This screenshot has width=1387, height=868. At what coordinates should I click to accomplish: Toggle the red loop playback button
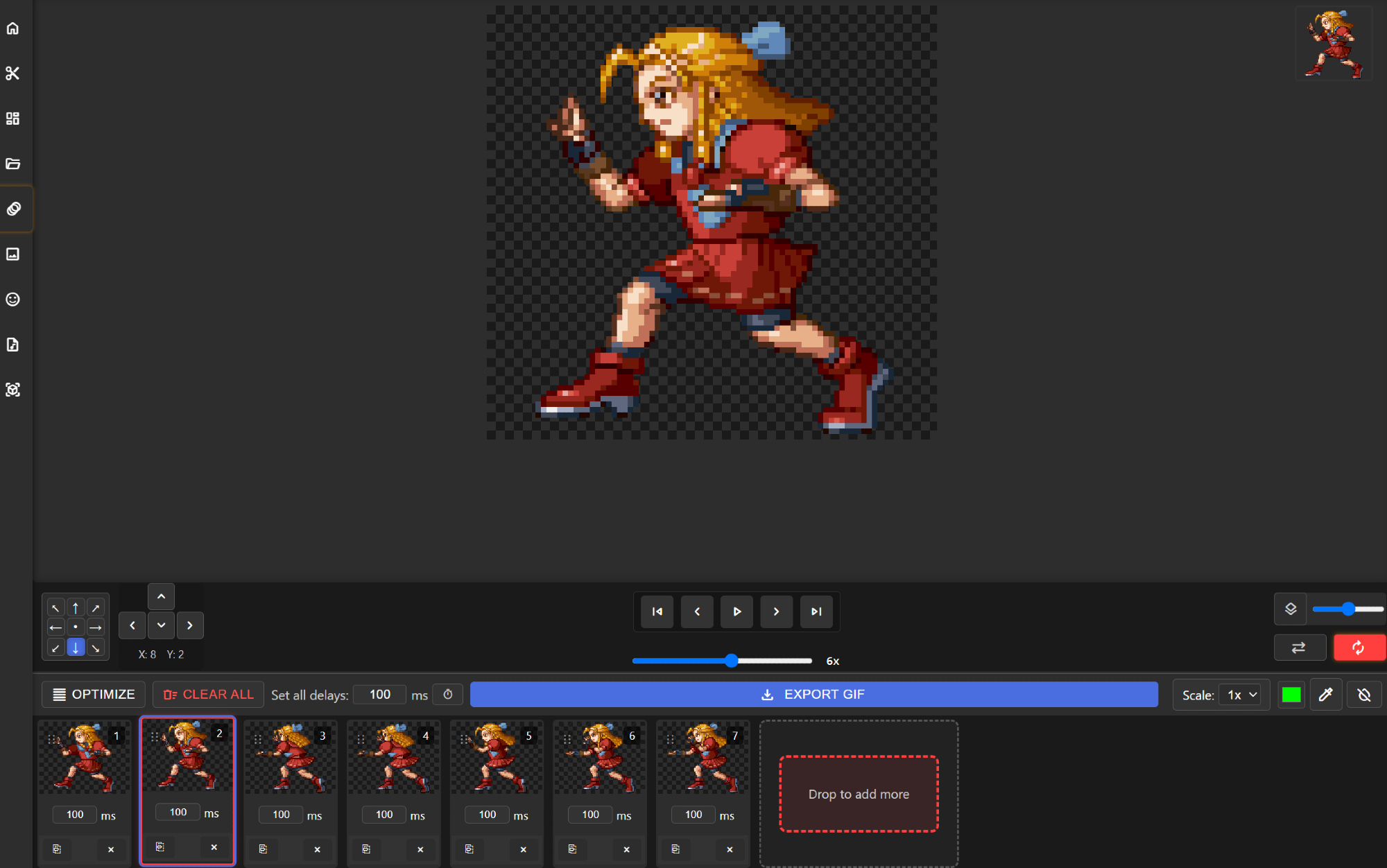pos(1358,648)
